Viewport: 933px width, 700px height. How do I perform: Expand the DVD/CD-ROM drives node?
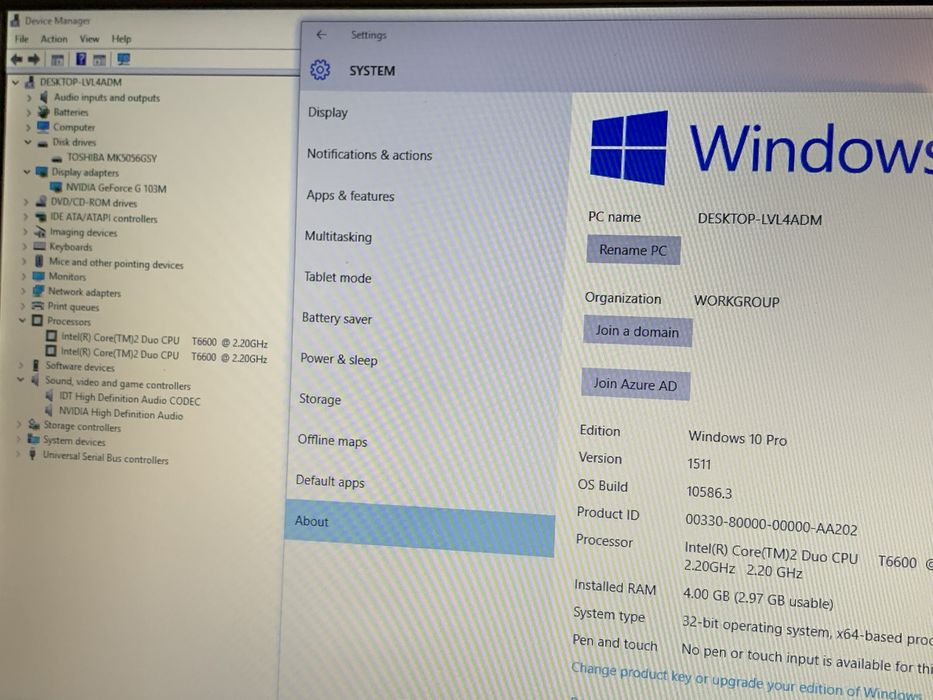tap(26, 202)
